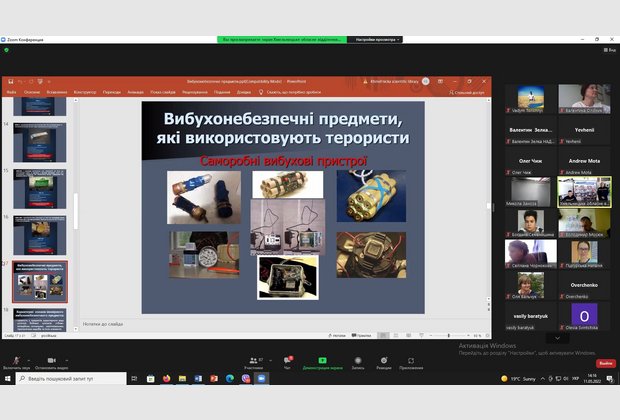Switch to the Design ribbon tab

tap(85, 91)
